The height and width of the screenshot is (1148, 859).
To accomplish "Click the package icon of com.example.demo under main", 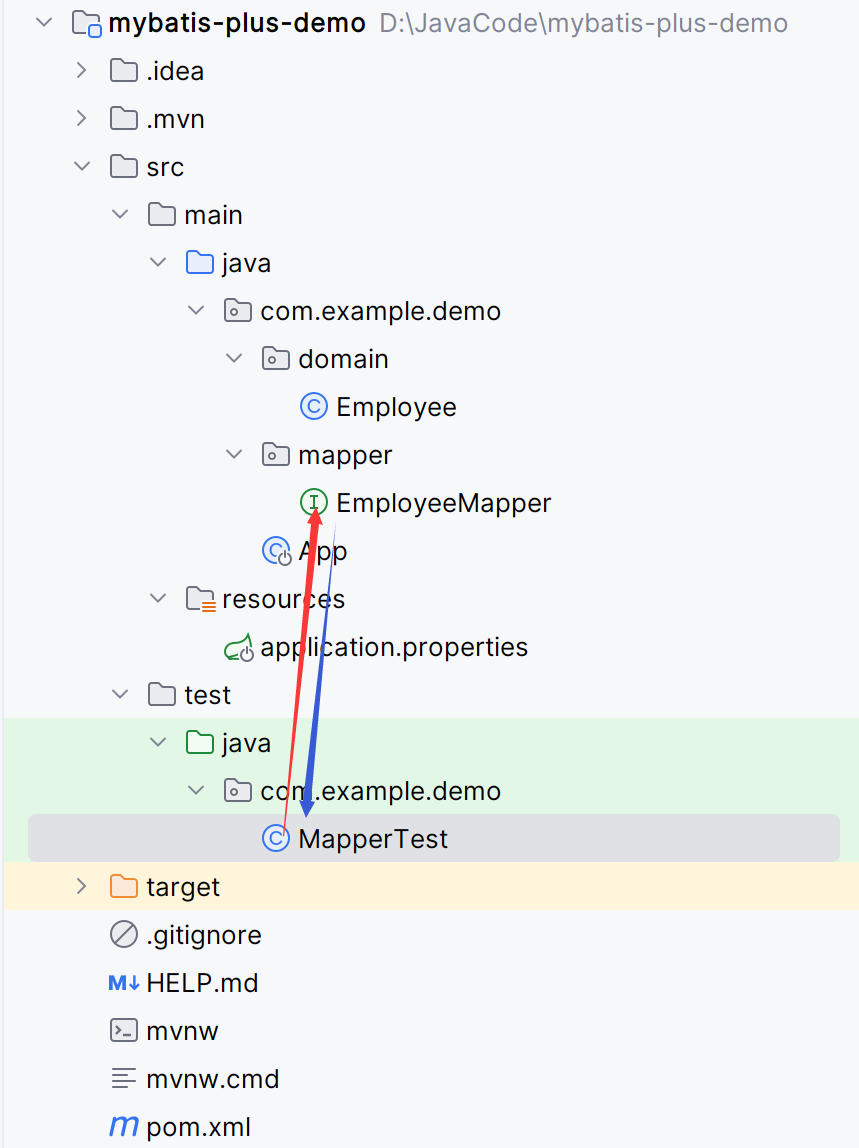I will [x=237, y=310].
